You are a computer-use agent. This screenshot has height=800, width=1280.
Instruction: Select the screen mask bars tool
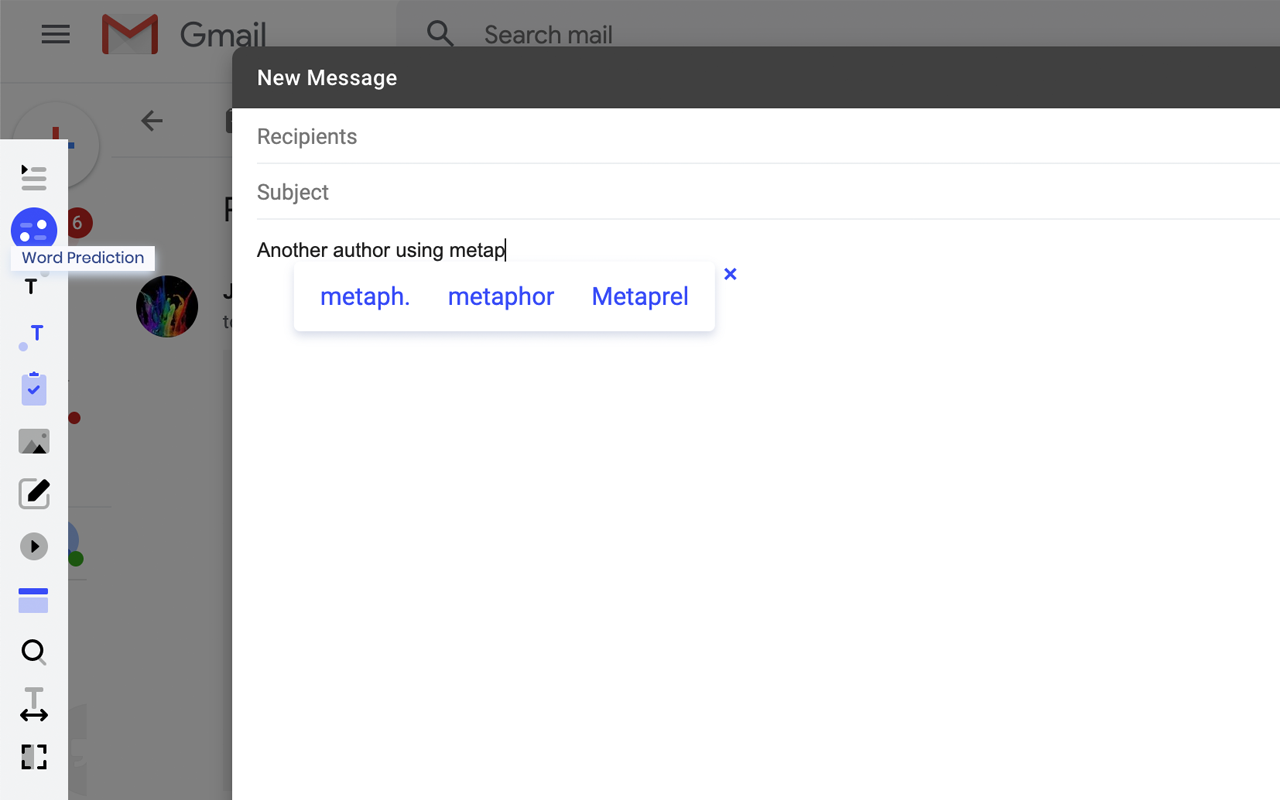(34, 600)
